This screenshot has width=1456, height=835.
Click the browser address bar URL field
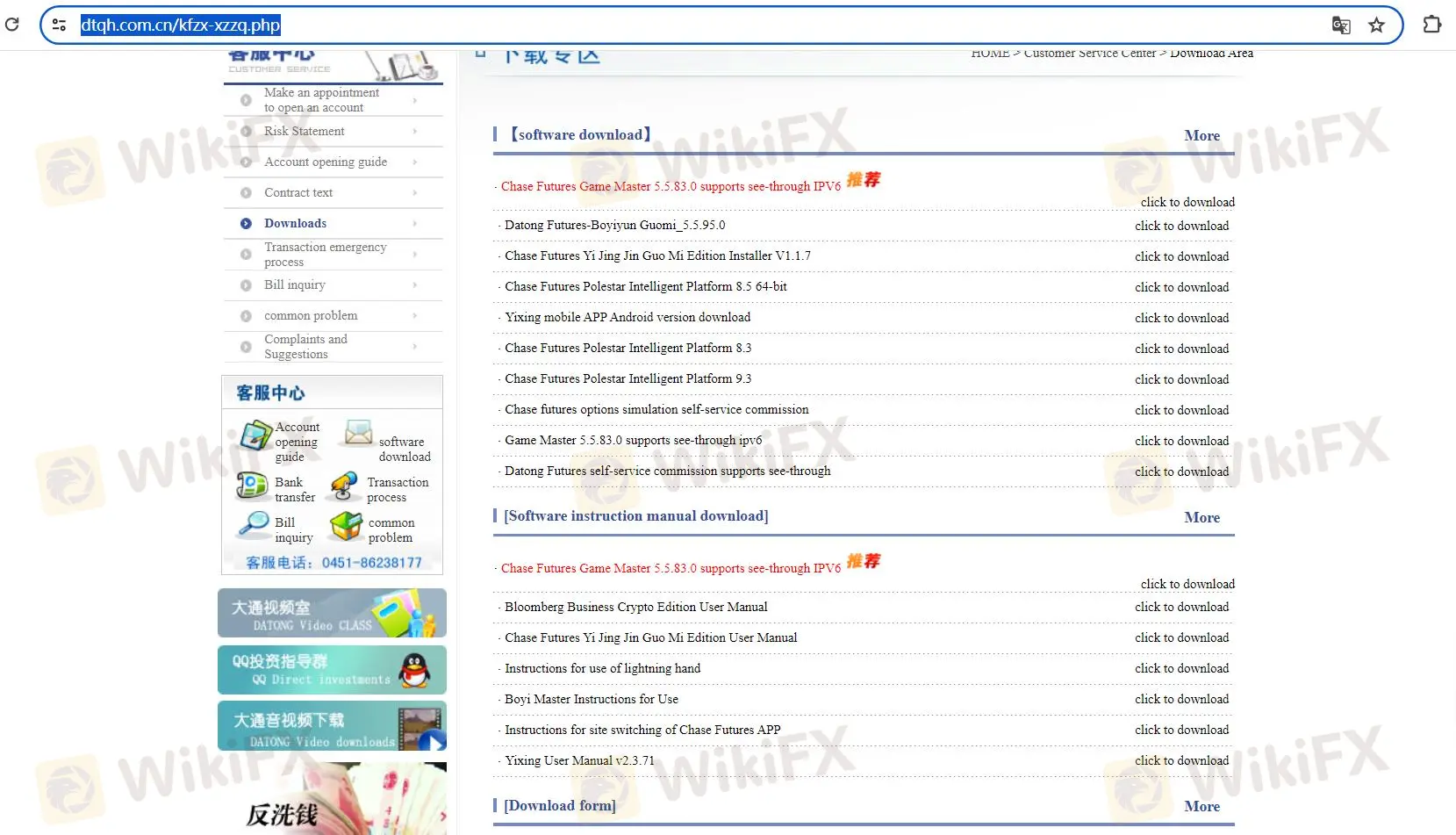[180, 25]
